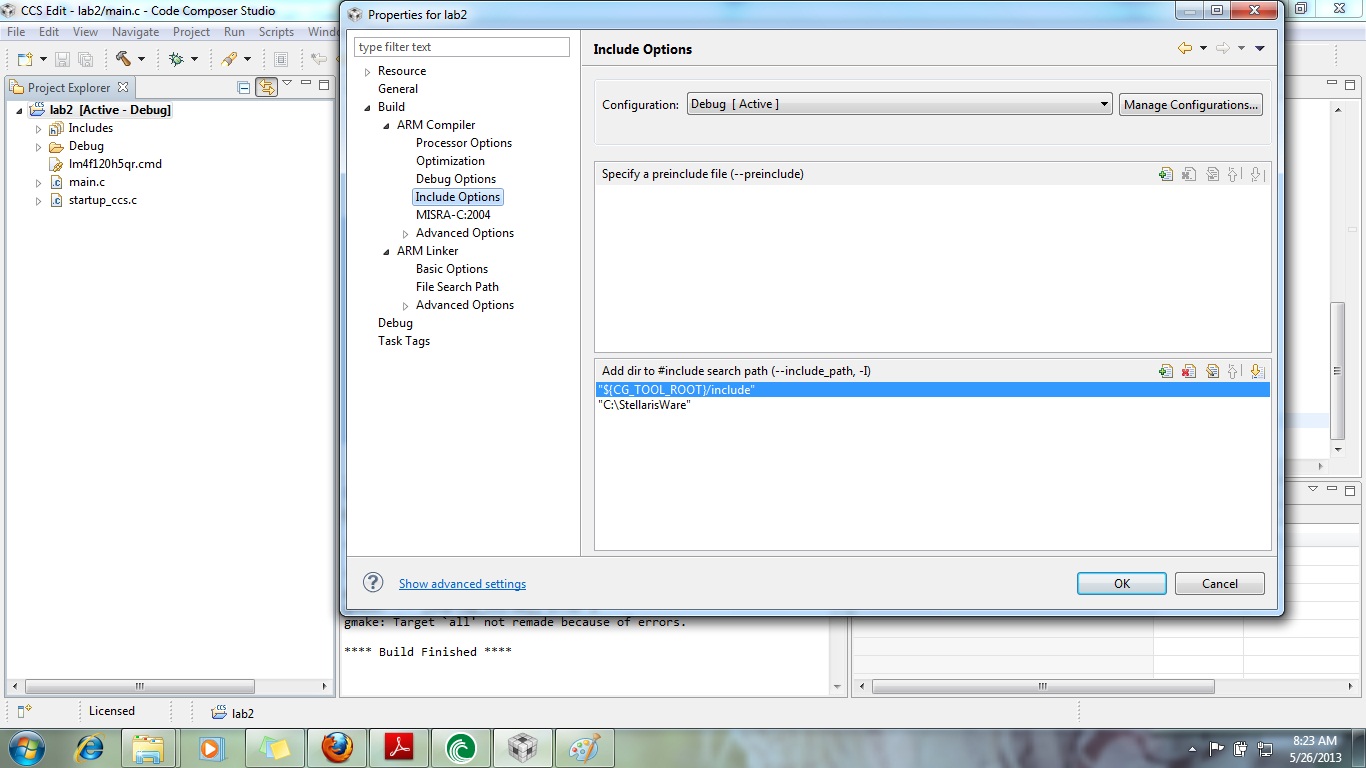Expand the Includes folder in Project Explorer
Image resolution: width=1366 pixels, height=768 pixels.
pyautogui.click(x=39, y=129)
